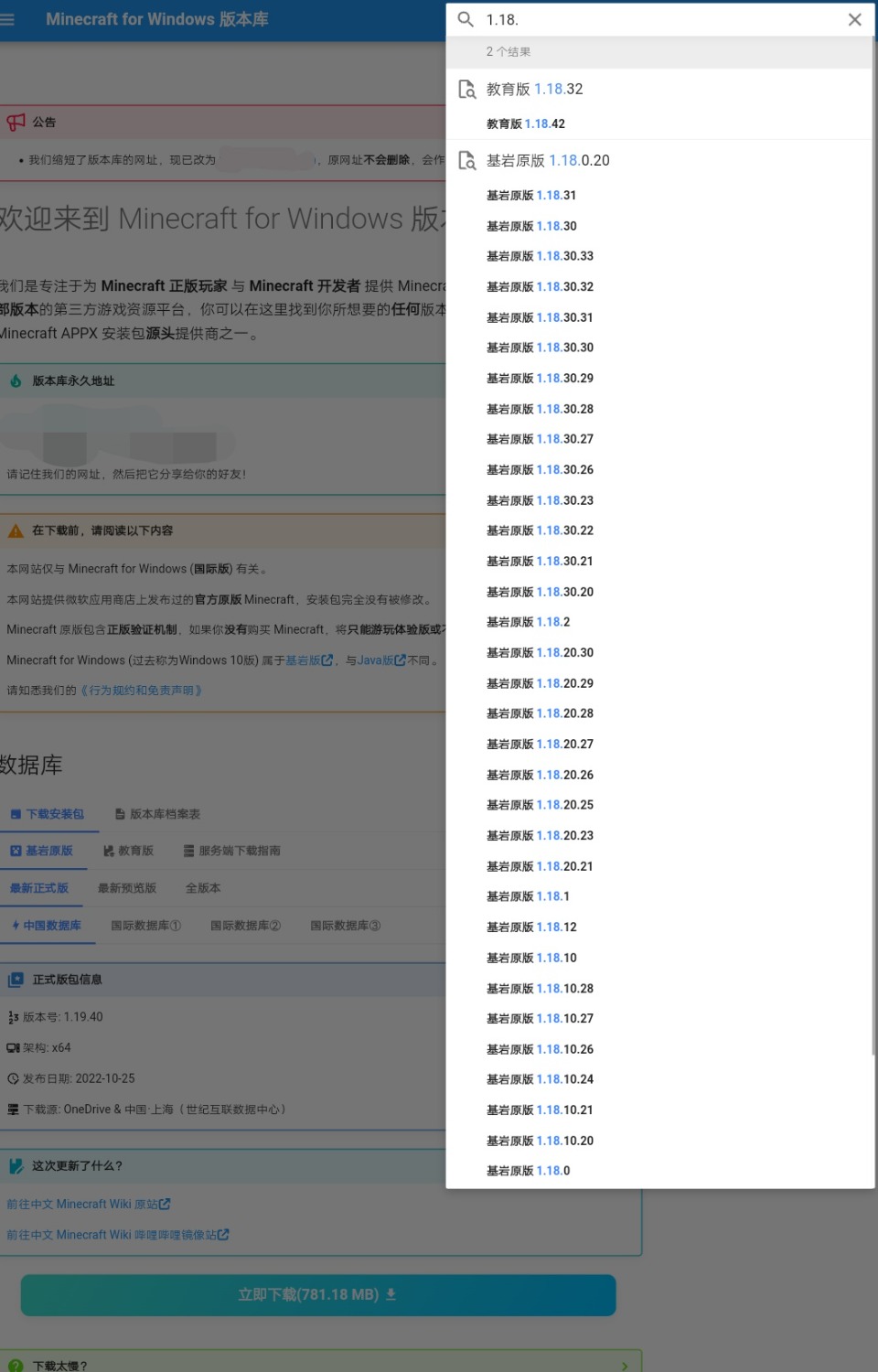This screenshot has height=1372, width=878.
Task: Open 前往中文 Minecraft Wiki 原站 link
Action: [89, 1205]
